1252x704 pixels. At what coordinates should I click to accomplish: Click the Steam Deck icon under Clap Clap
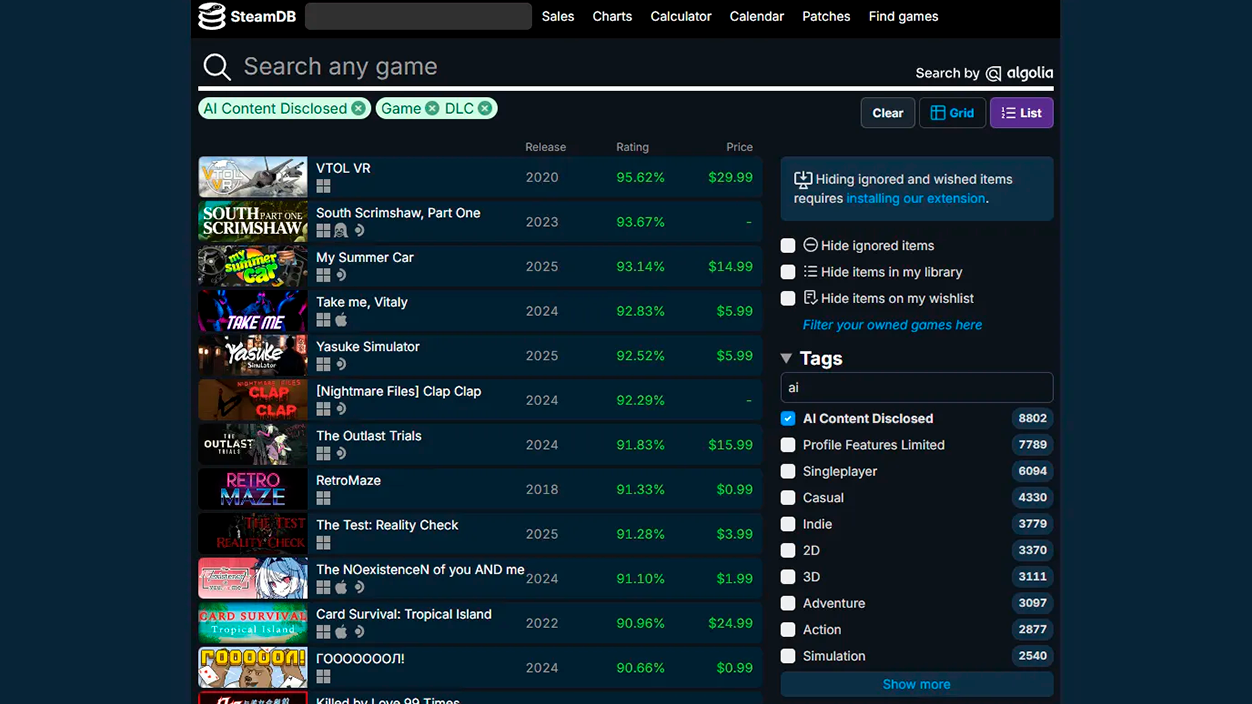click(x=341, y=409)
